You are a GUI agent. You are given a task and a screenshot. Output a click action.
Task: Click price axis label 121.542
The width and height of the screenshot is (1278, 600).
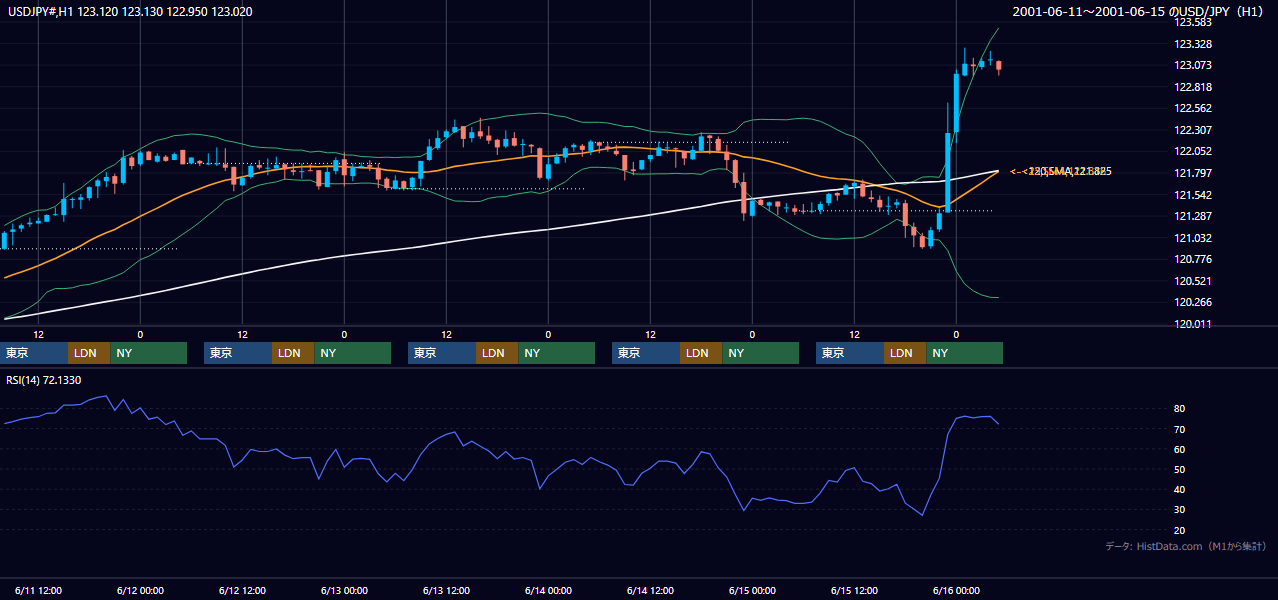[x=1193, y=195]
